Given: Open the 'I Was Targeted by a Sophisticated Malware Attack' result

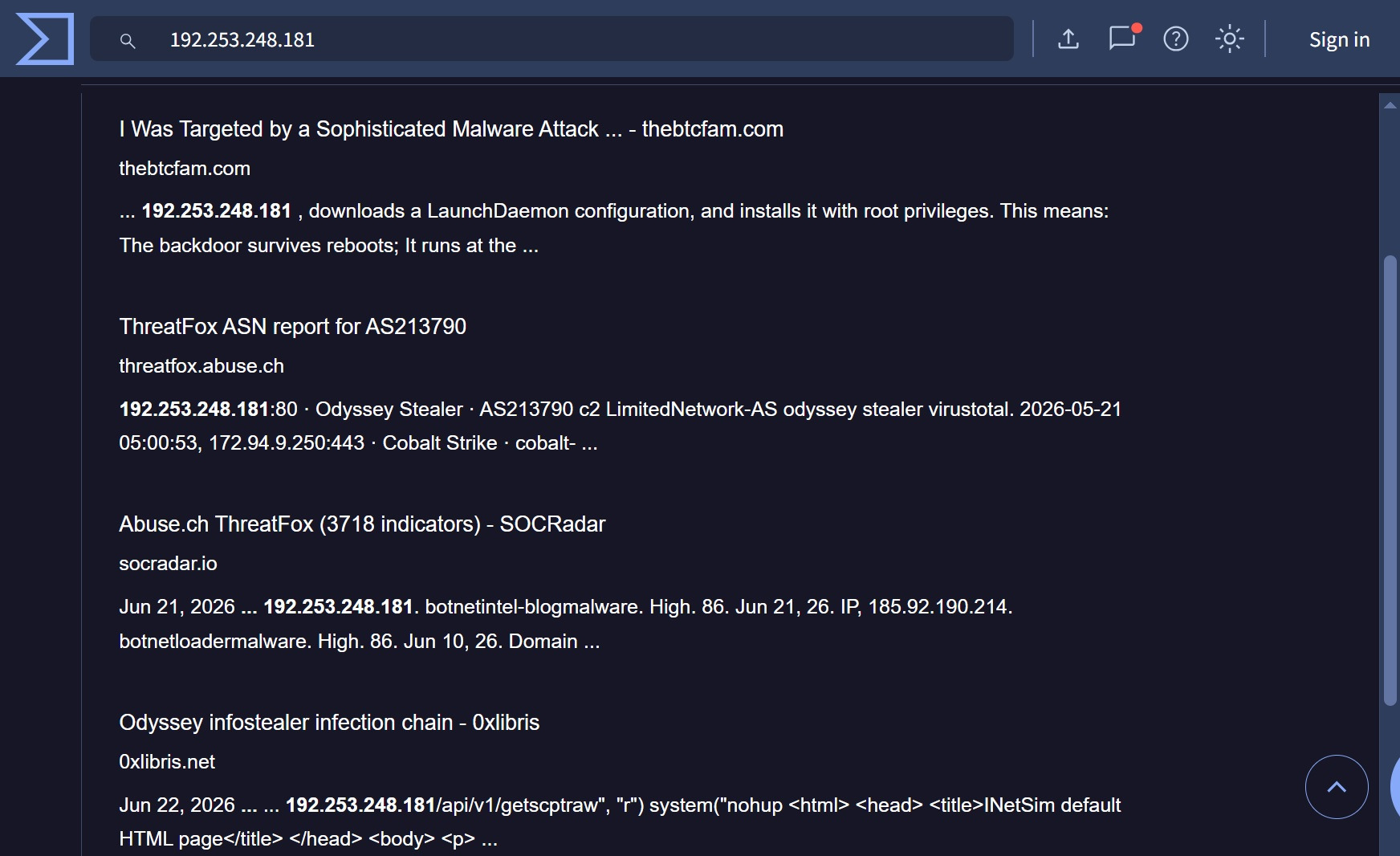Looking at the screenshot, I should [451, 128].
